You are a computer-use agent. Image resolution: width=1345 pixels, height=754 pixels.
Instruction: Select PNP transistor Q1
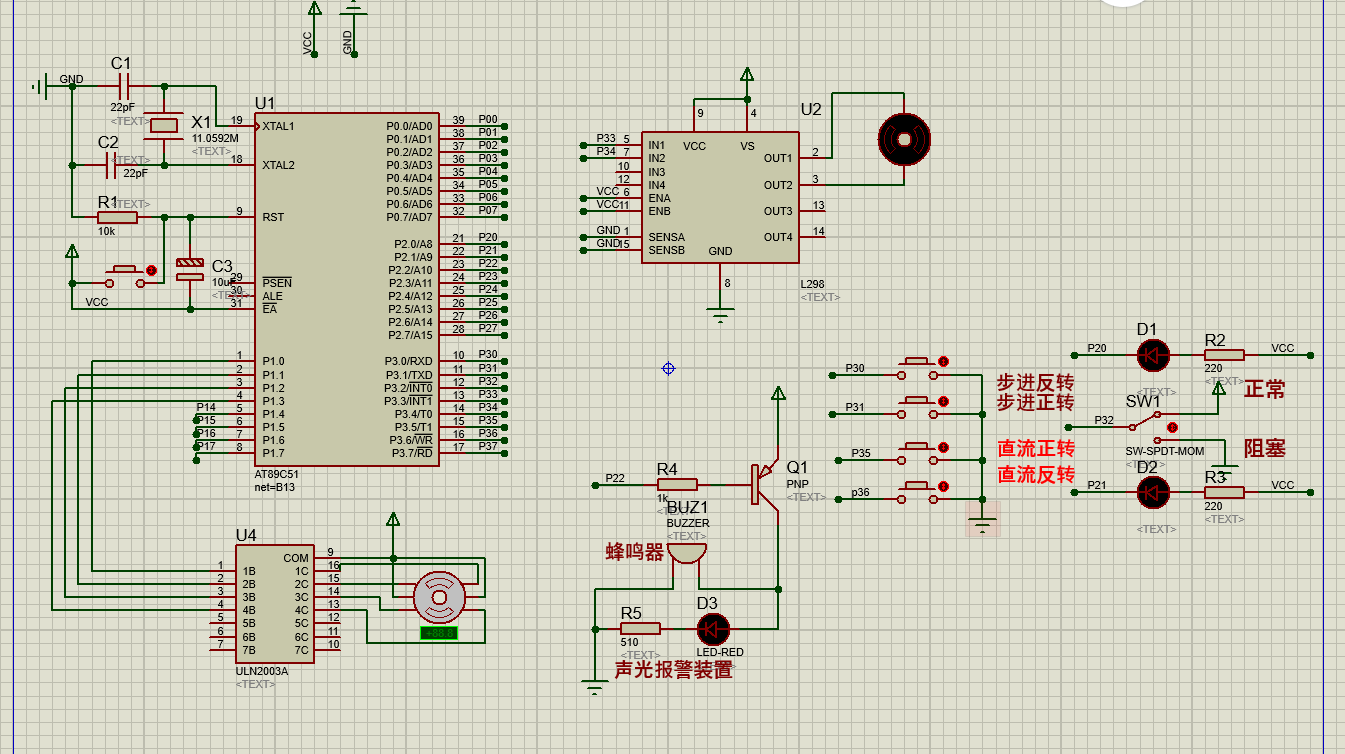(765, 485)
